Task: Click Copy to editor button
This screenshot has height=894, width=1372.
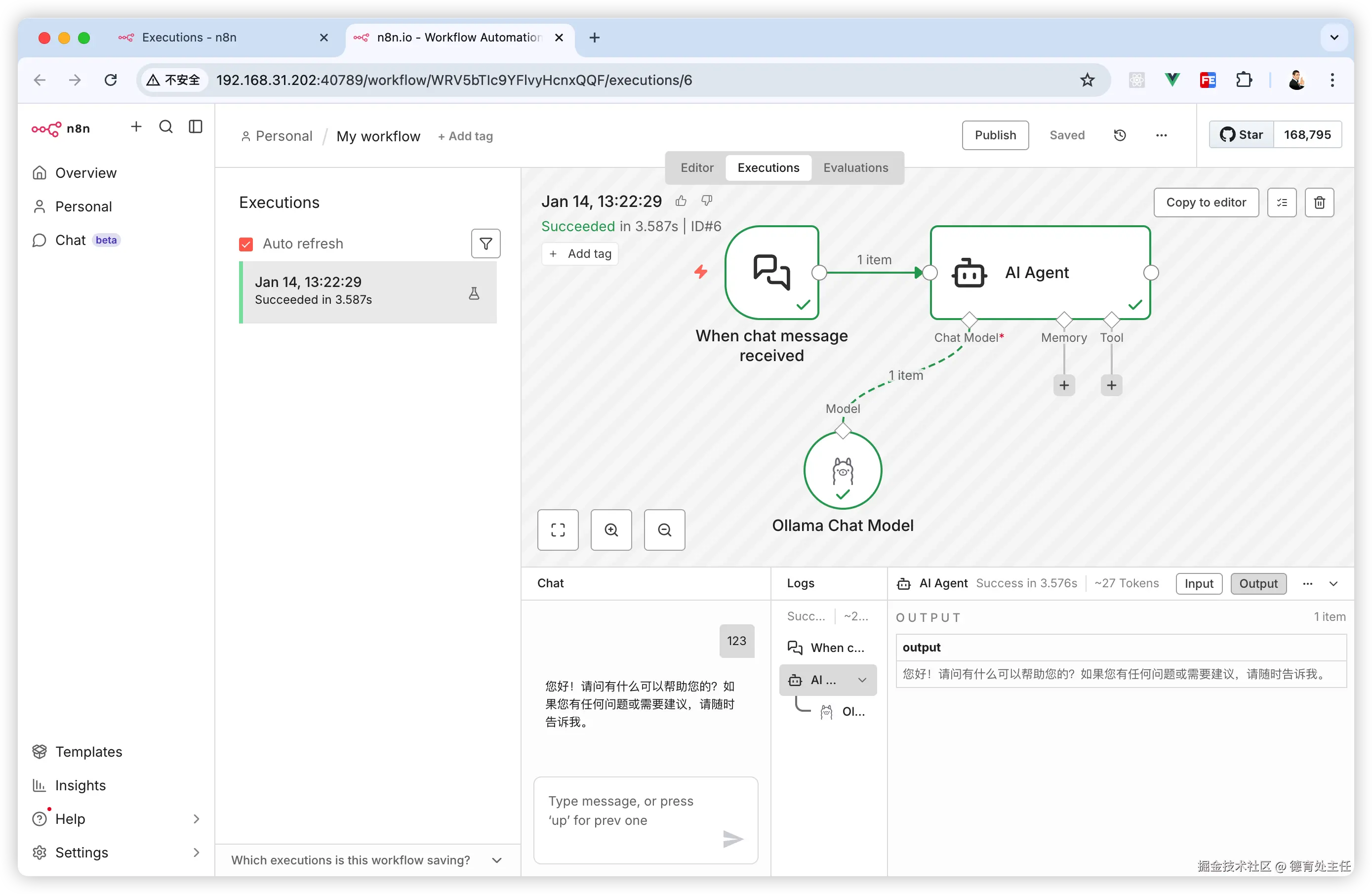Action: pos(1206,203)
